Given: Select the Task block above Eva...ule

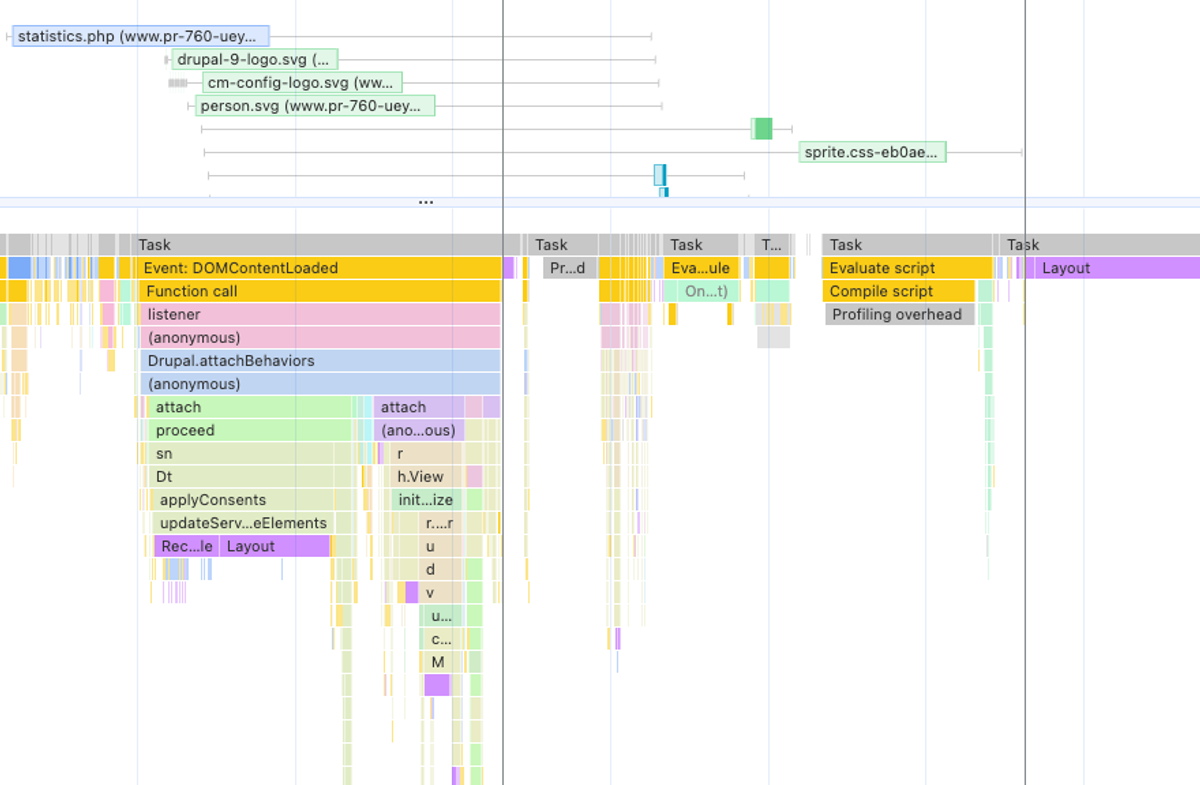Looking at the screenshot, I should click(x=701, y=244).
